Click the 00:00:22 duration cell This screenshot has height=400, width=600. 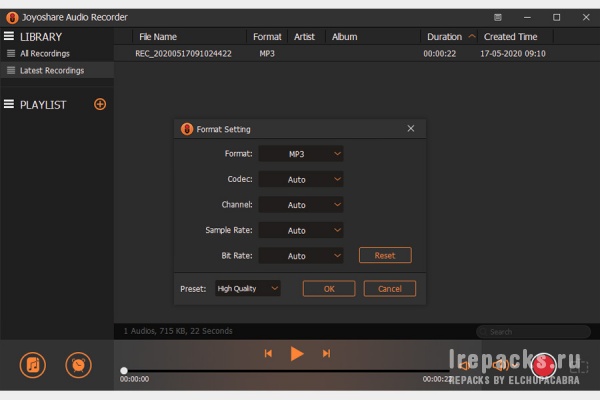440,54
